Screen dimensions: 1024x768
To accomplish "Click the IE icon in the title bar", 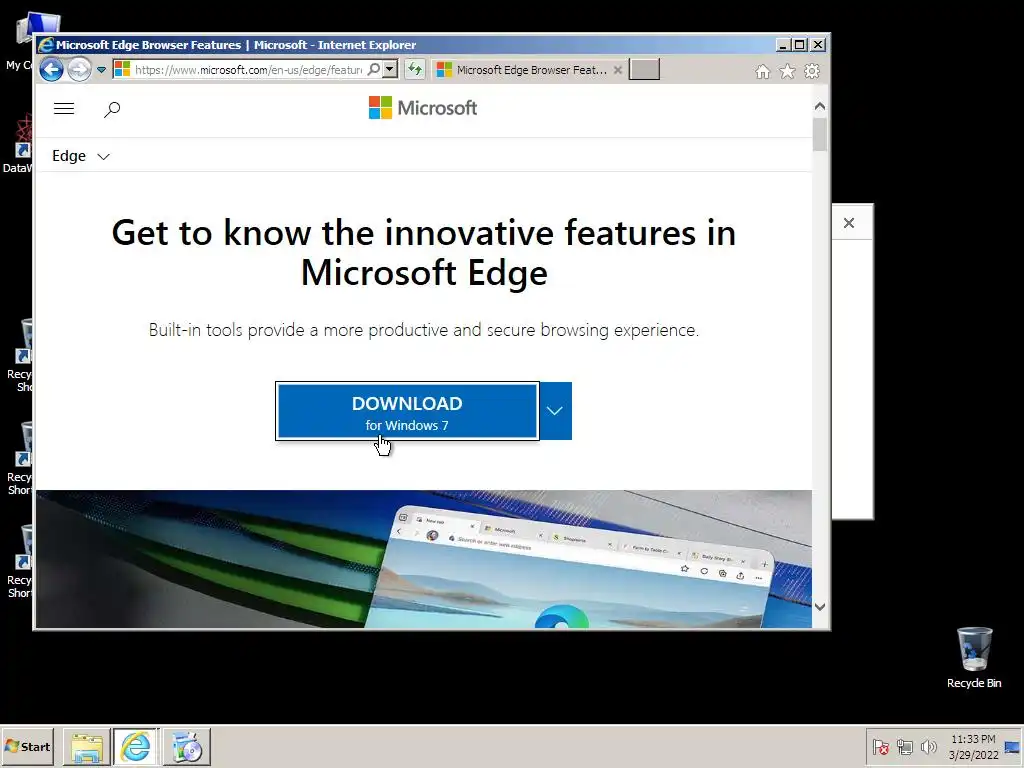I will 46,45.
